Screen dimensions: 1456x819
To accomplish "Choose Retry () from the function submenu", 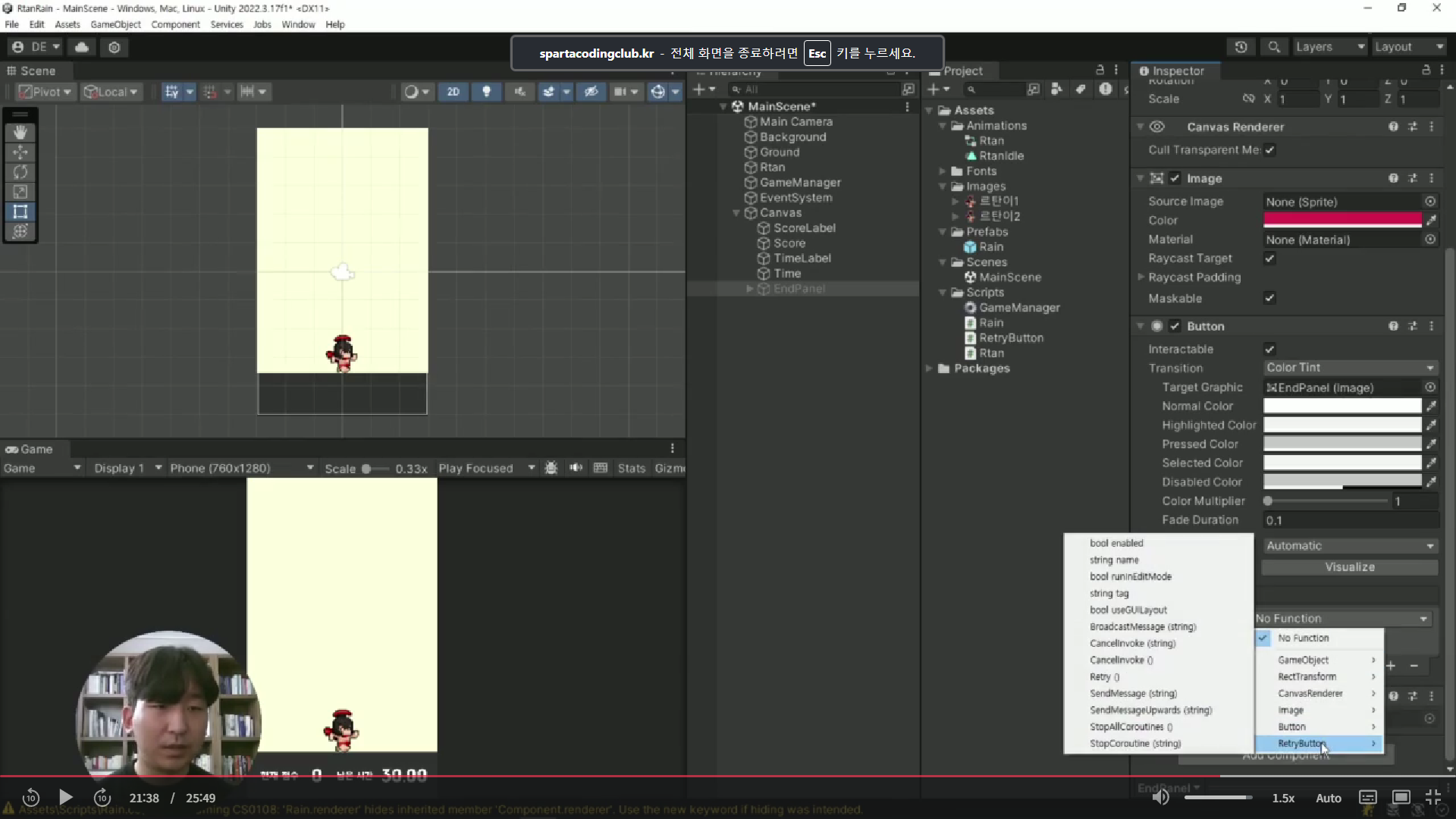I will click(1158, 676).
